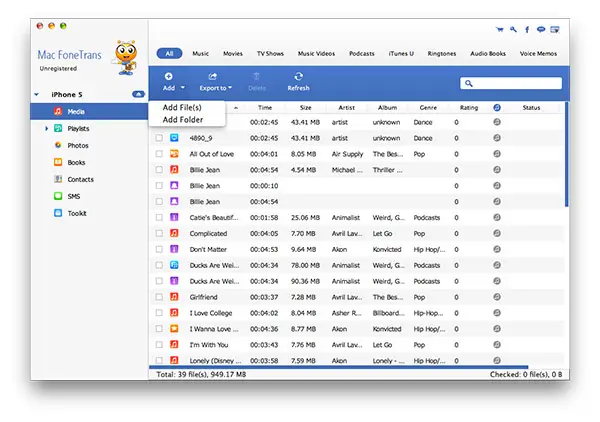The width and height of the screenshot is (600, 422).
Task: Click the round icon in the column header
Action: pos(497,108)
